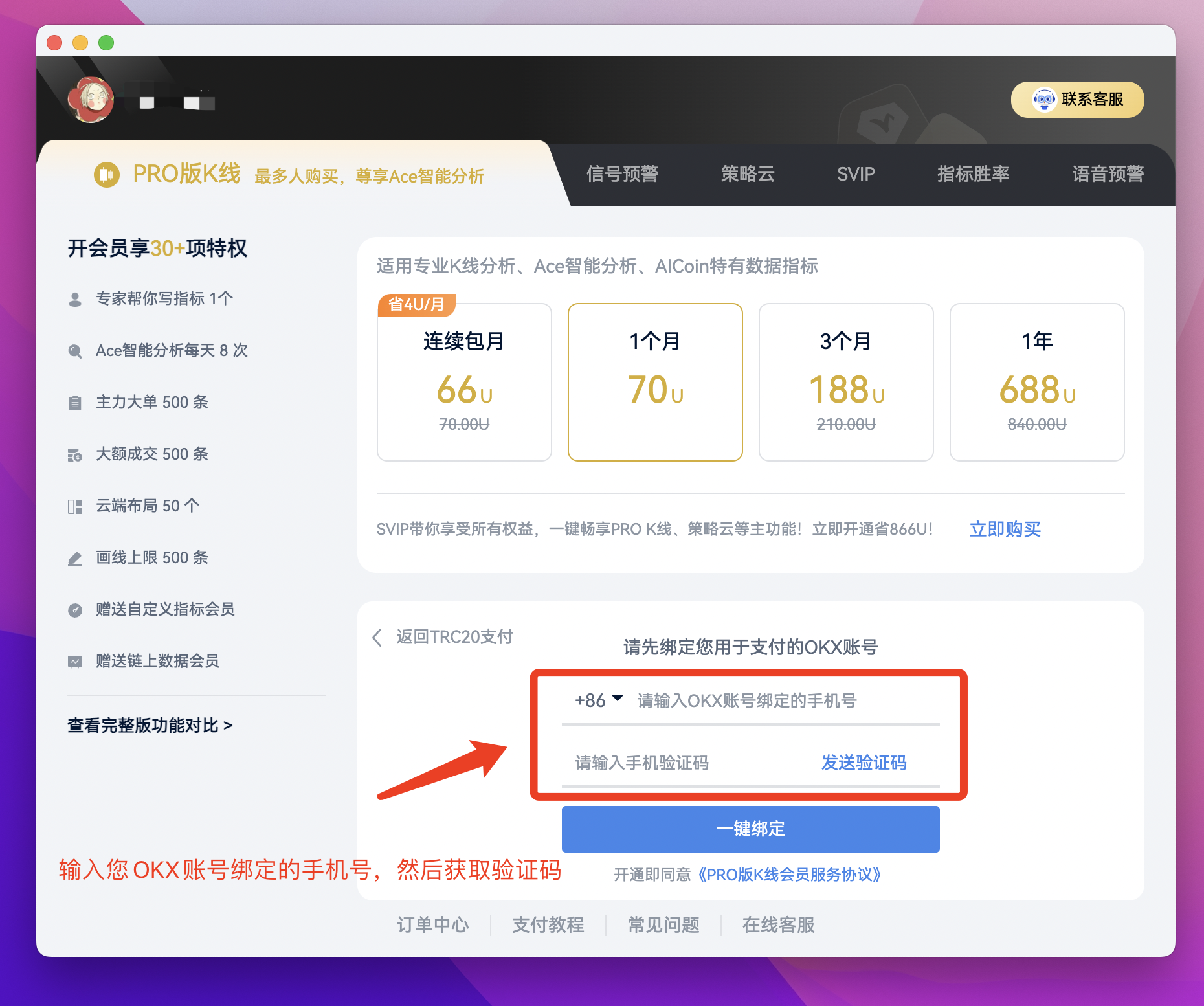Open the +86 country code dropdown
This screenshot has height=1006, width=1204.
coord(599,700)
